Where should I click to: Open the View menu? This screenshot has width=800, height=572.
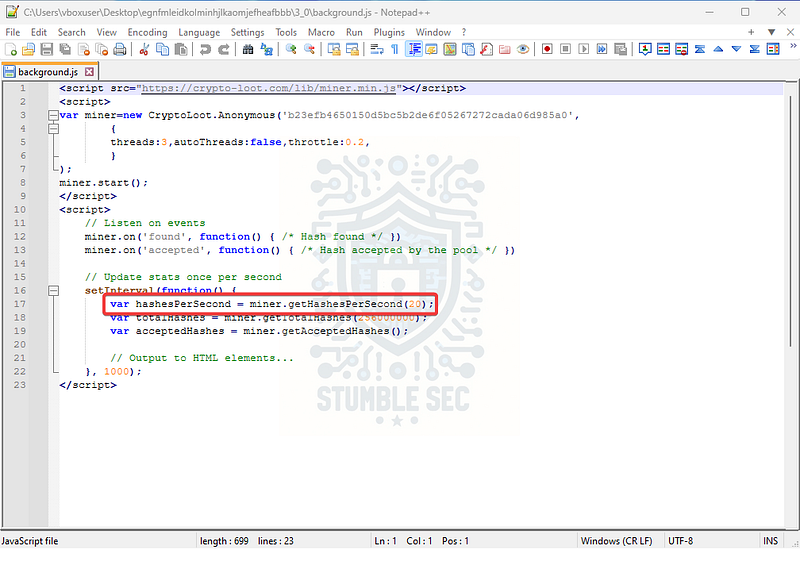coord(107,32)
